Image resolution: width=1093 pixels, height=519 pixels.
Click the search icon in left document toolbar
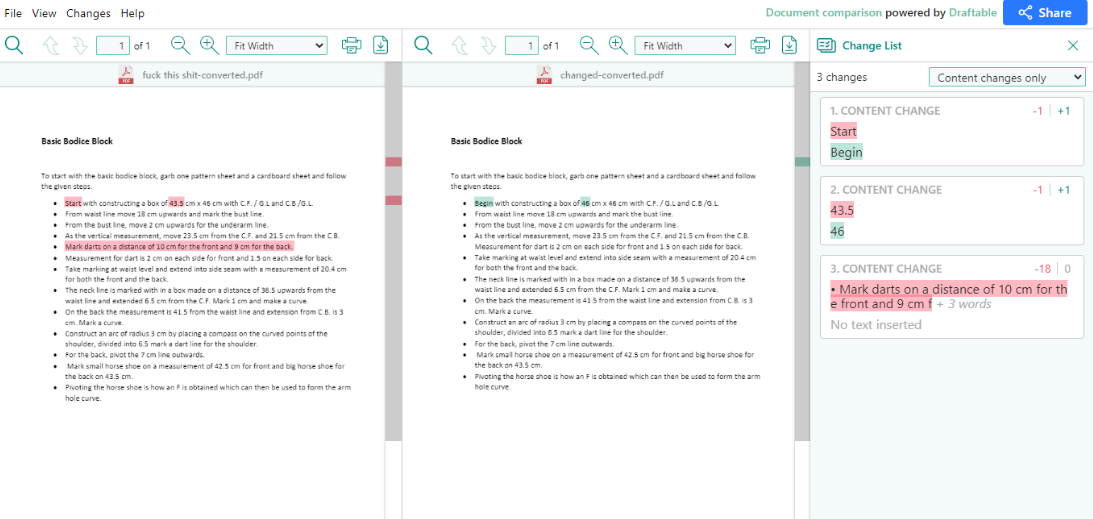click(x=14, y=45)
